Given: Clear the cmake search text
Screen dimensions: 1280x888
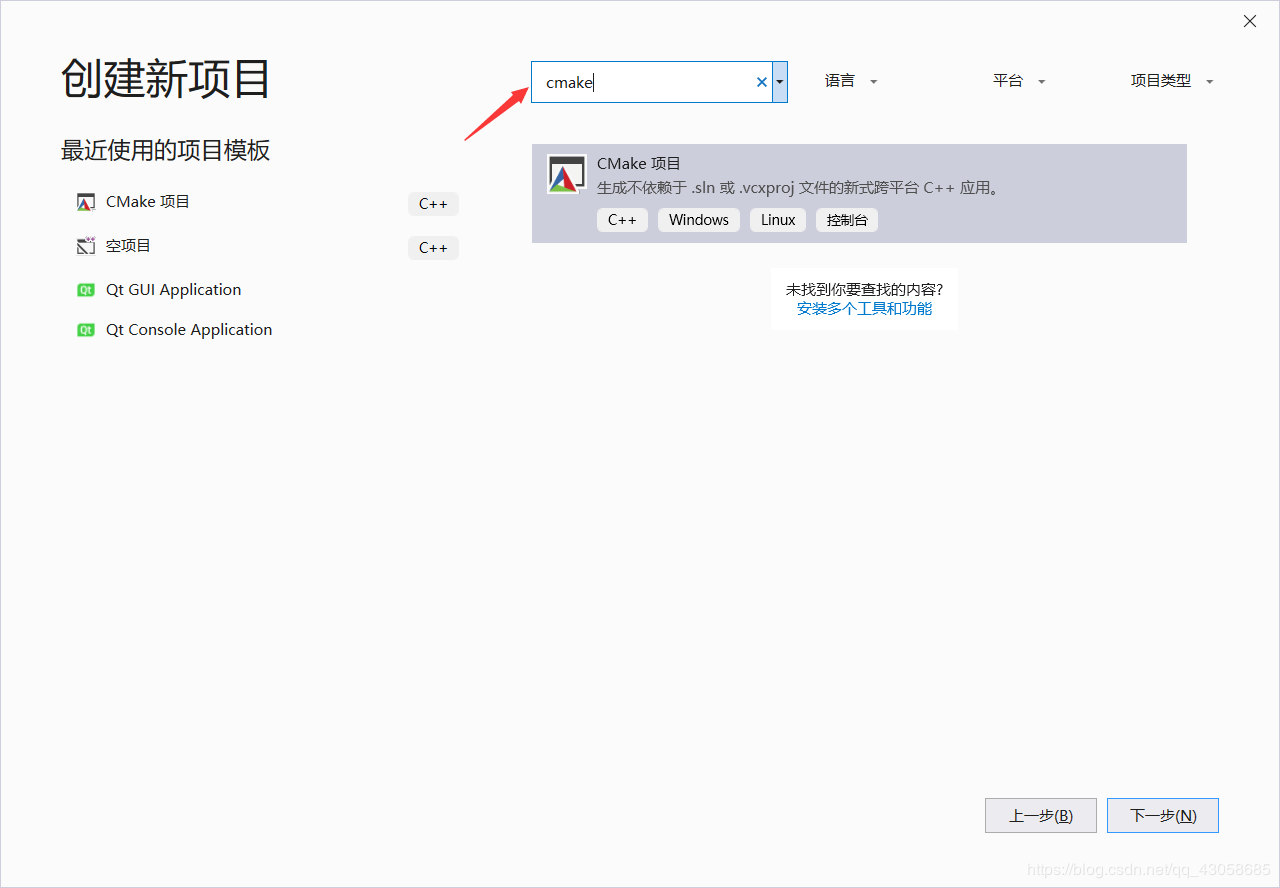Looking at the screenshot, I should tap(761, 82).
